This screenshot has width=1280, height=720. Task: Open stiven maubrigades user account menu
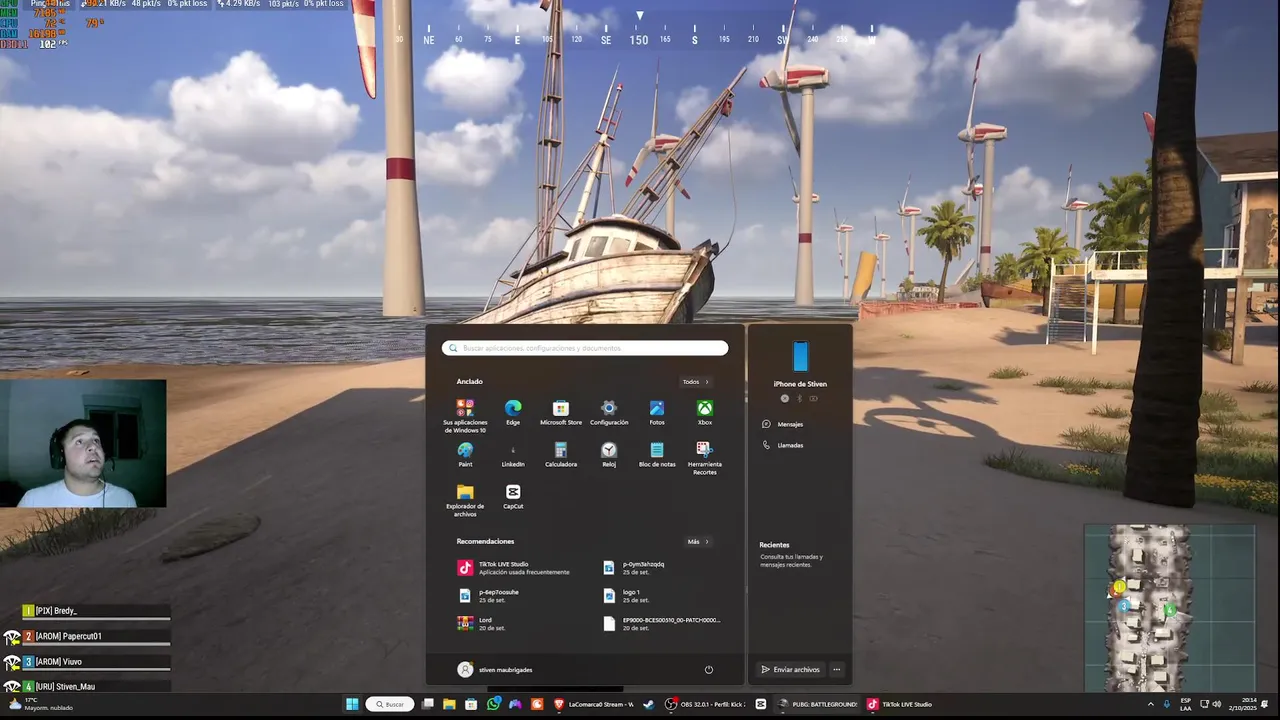495,670
